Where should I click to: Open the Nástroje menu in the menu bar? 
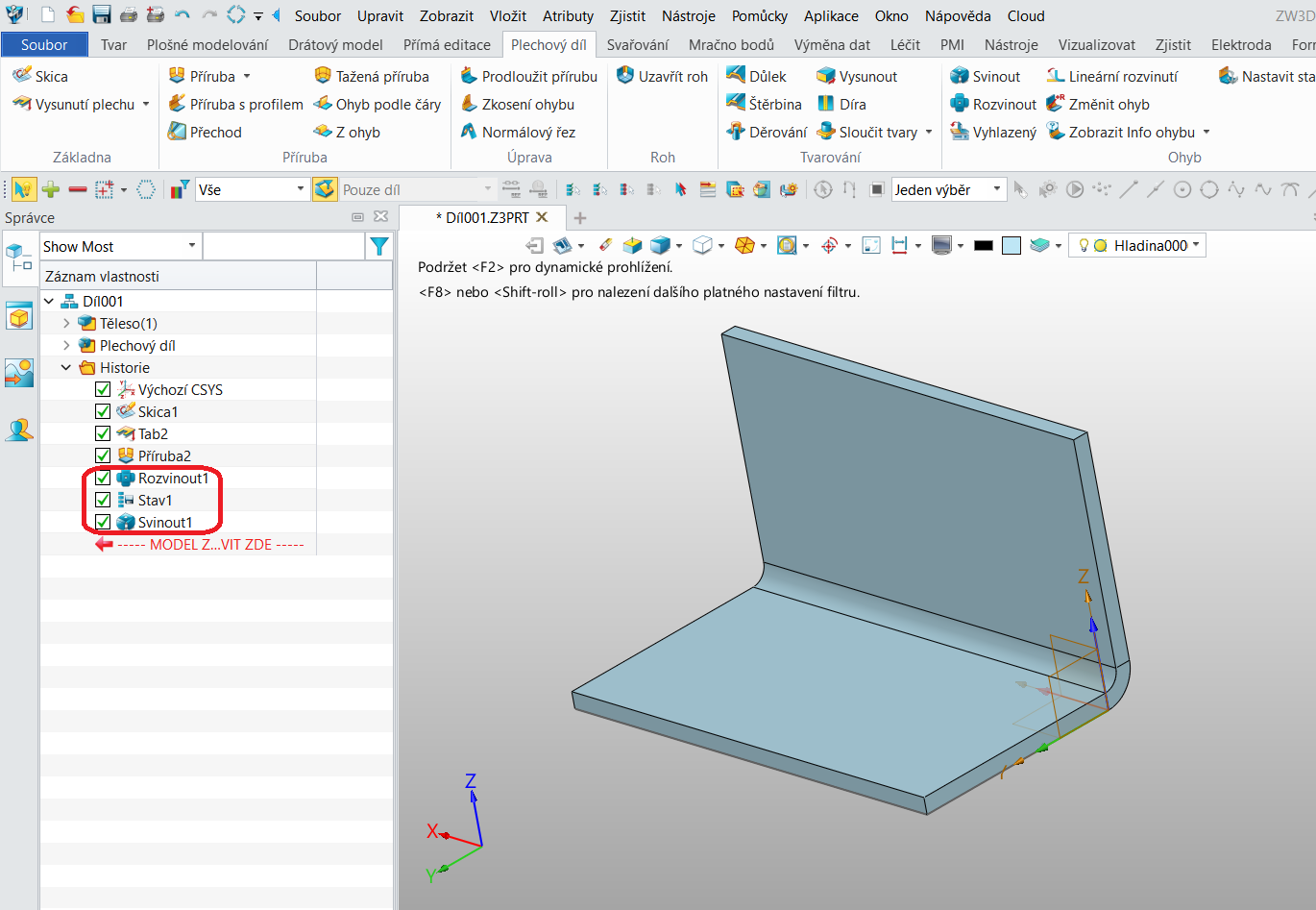688,15
